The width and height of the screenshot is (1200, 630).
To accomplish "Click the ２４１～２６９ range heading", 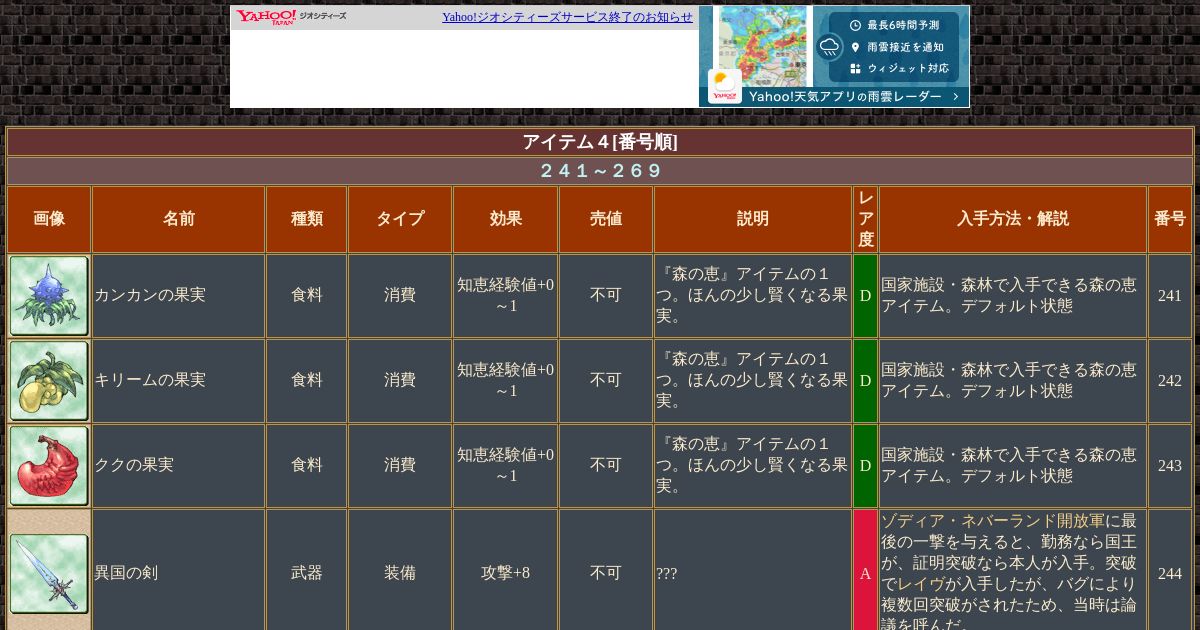I will (x=600, y=171).
